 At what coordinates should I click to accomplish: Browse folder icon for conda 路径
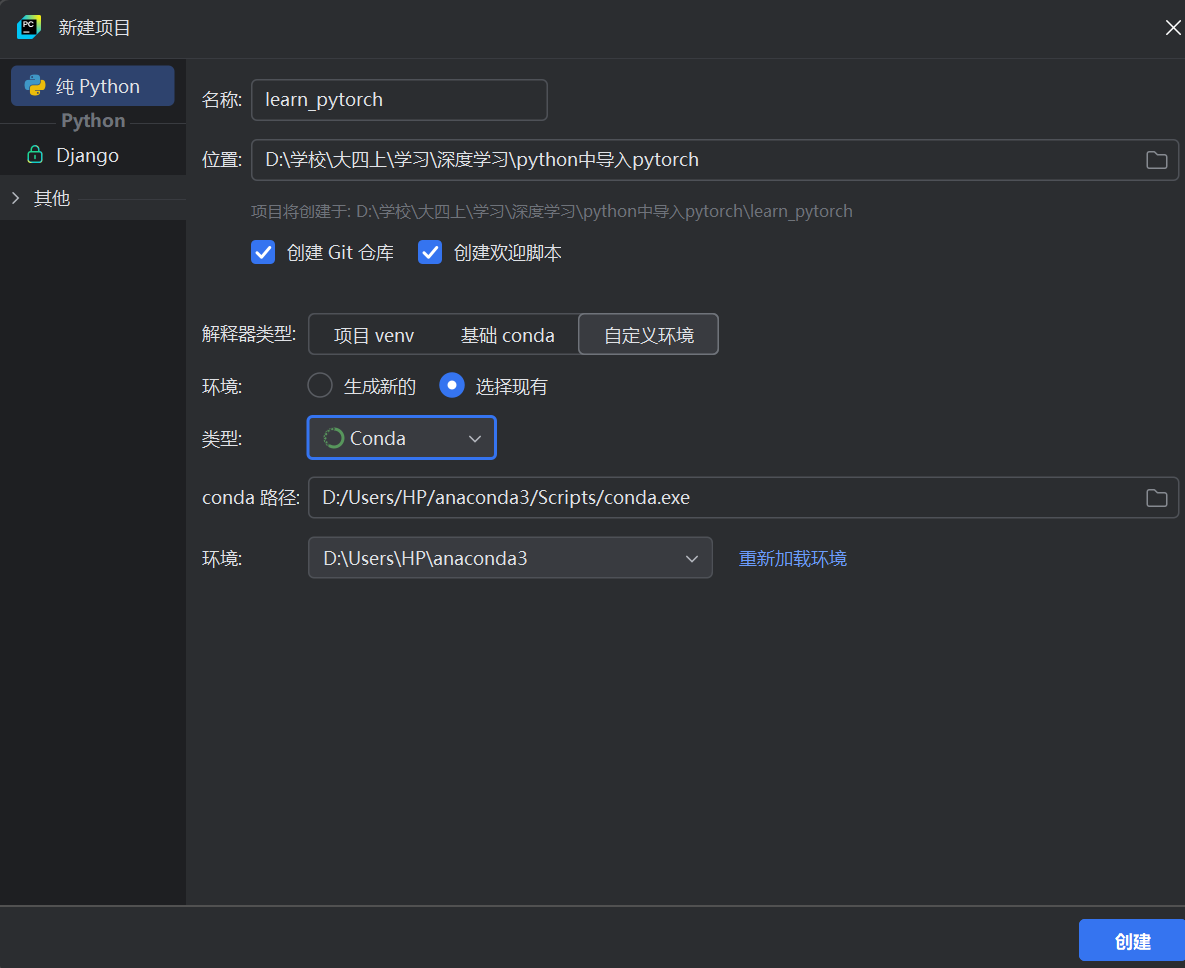point(1156,498)
